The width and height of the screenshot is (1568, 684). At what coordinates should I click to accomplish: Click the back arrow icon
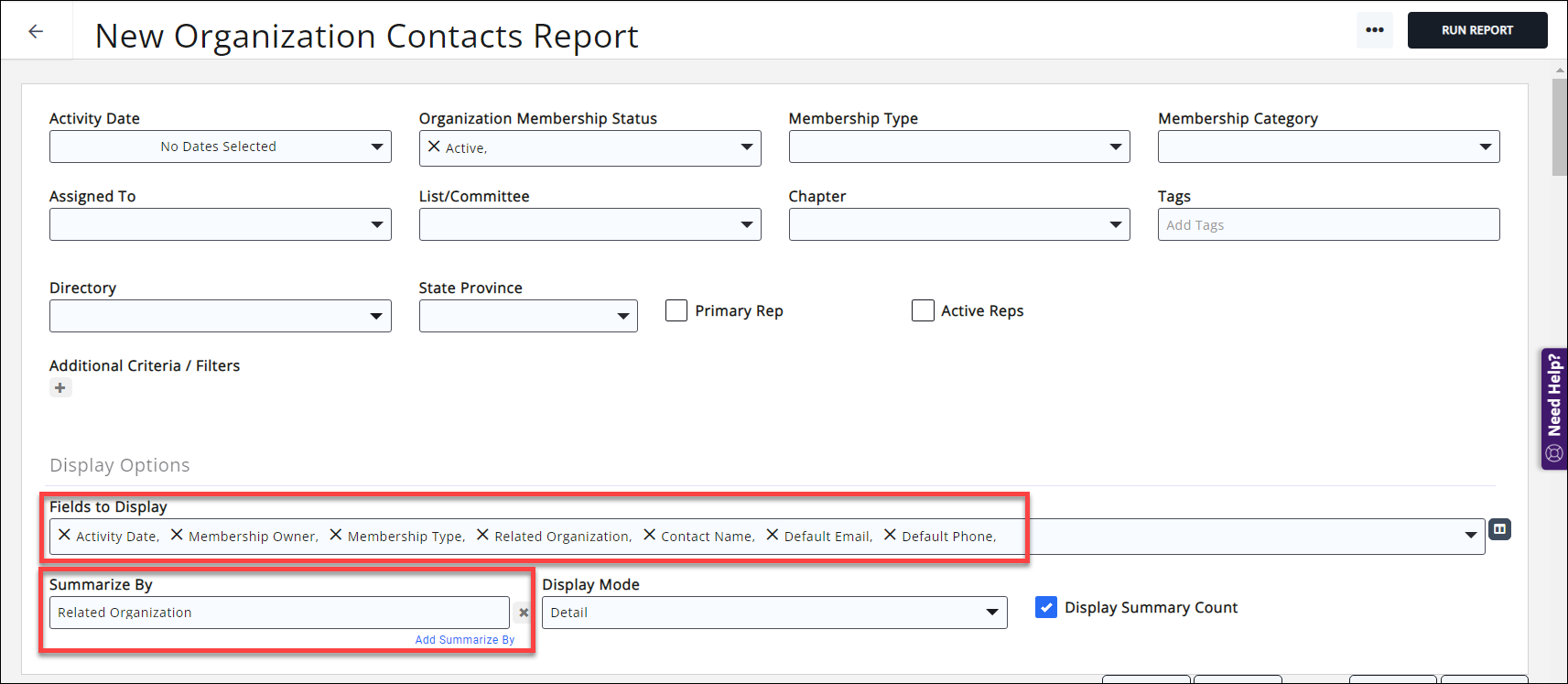coord(36,31)
